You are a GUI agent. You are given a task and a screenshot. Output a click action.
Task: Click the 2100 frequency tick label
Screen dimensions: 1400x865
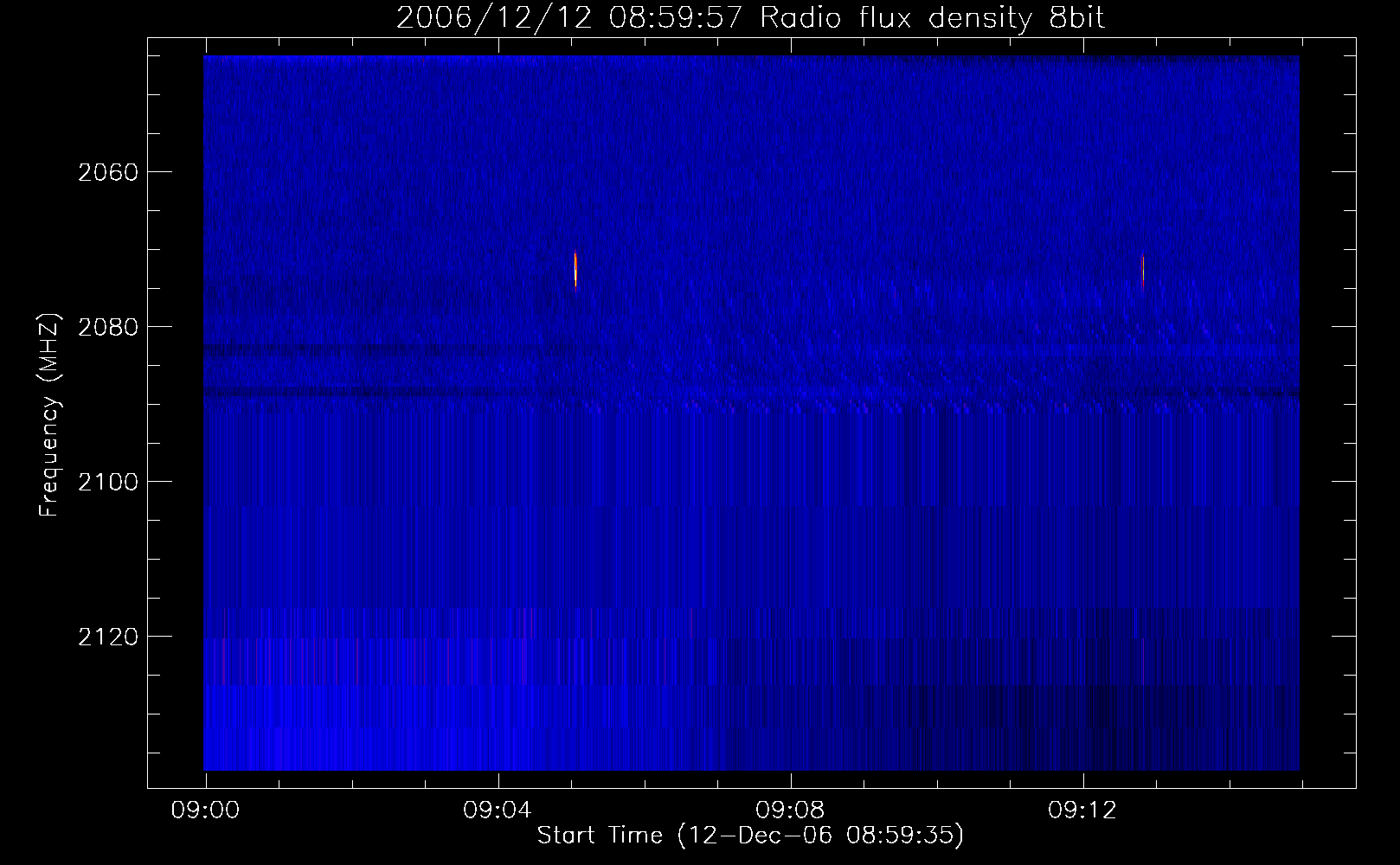point(107,482)
